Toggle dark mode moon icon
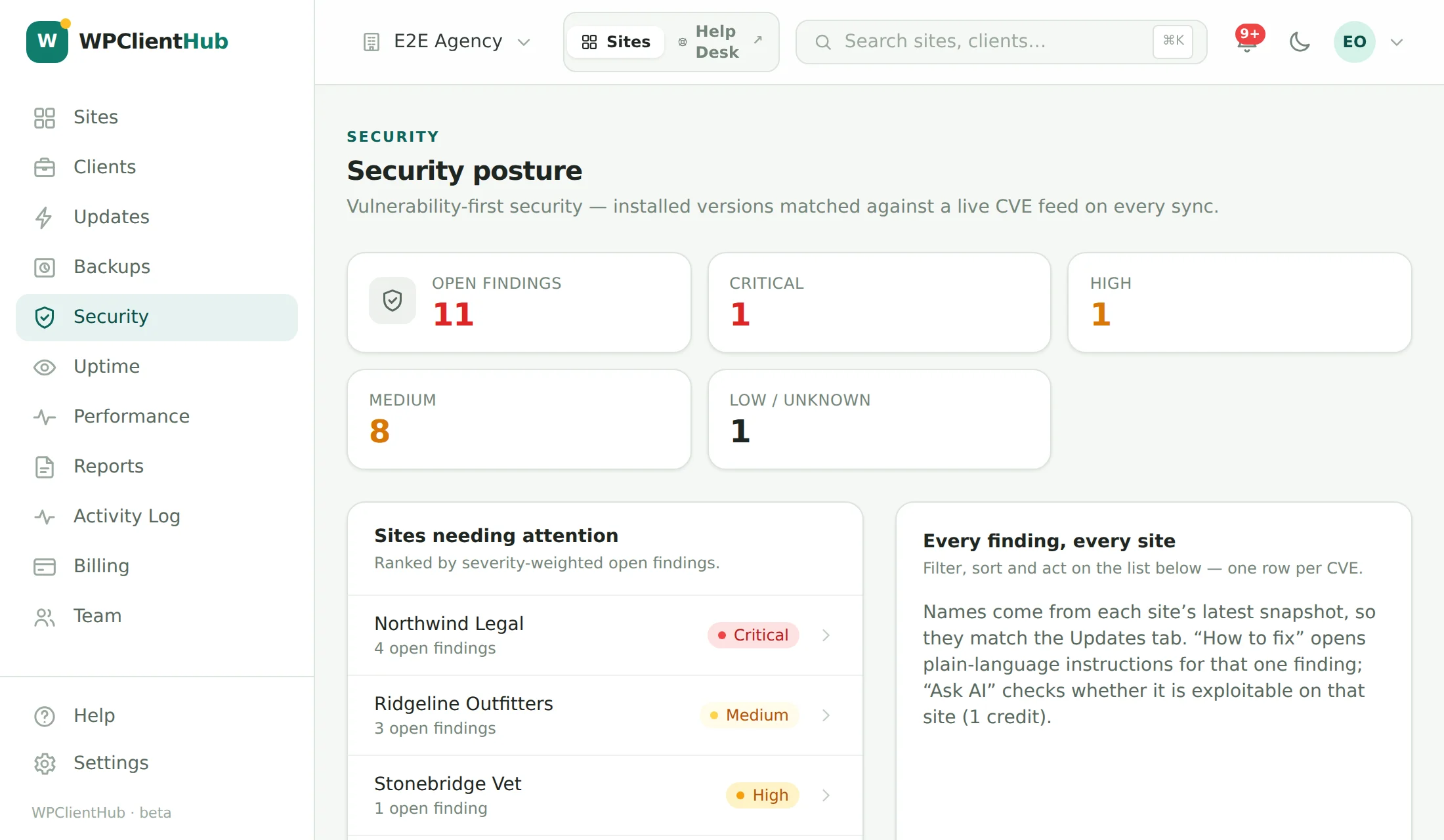The image size is (1444, 840). [1299, 42]
